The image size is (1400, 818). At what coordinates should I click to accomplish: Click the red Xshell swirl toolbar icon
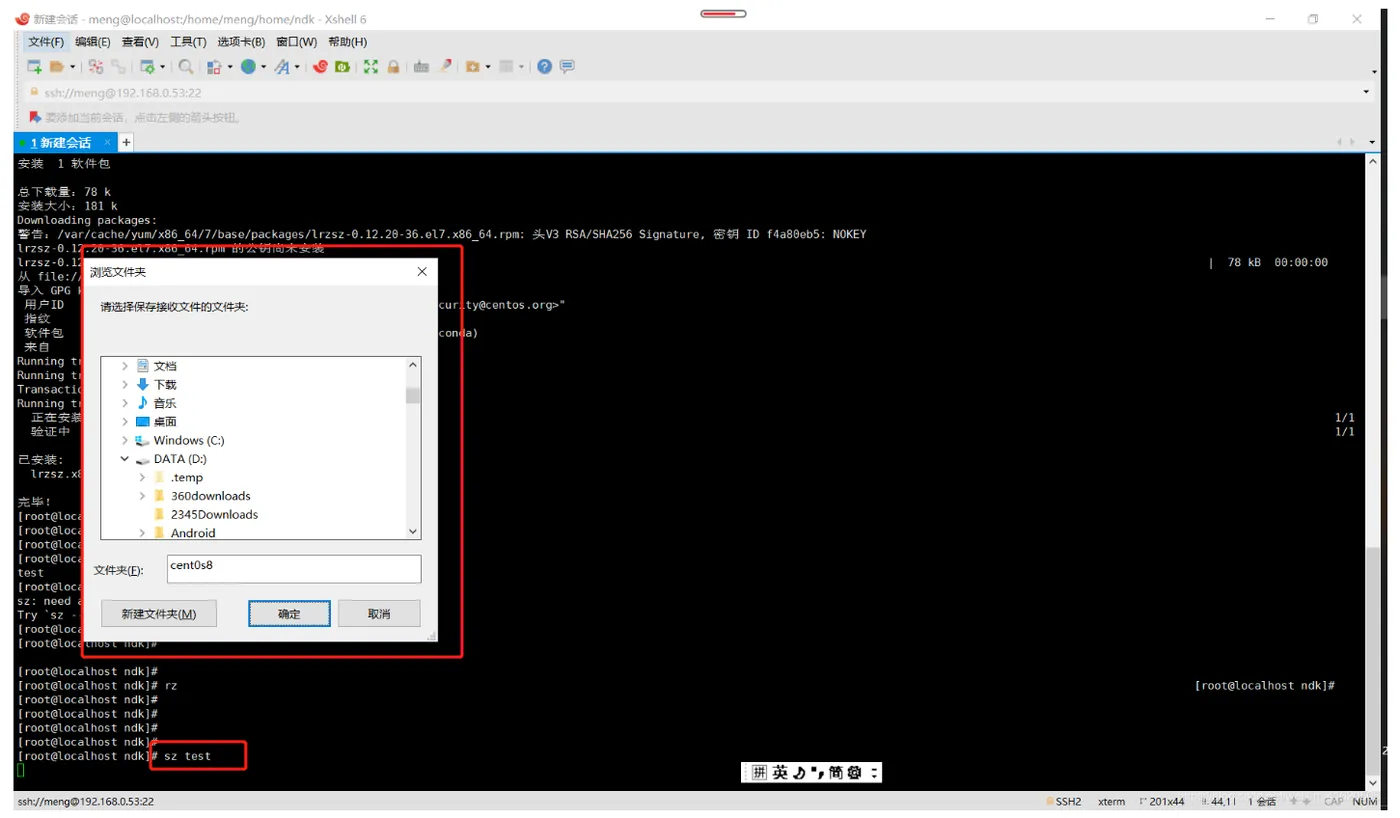click(320, 67)
